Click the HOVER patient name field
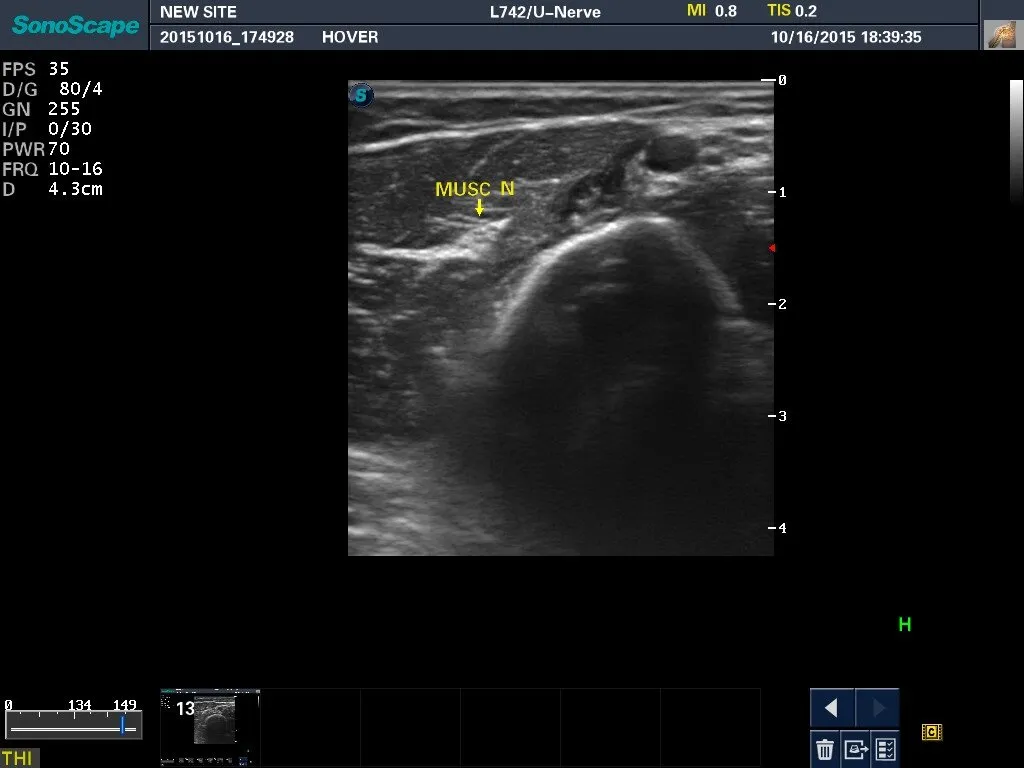This screenshot has height=768, width=1024. pos(350,37)
